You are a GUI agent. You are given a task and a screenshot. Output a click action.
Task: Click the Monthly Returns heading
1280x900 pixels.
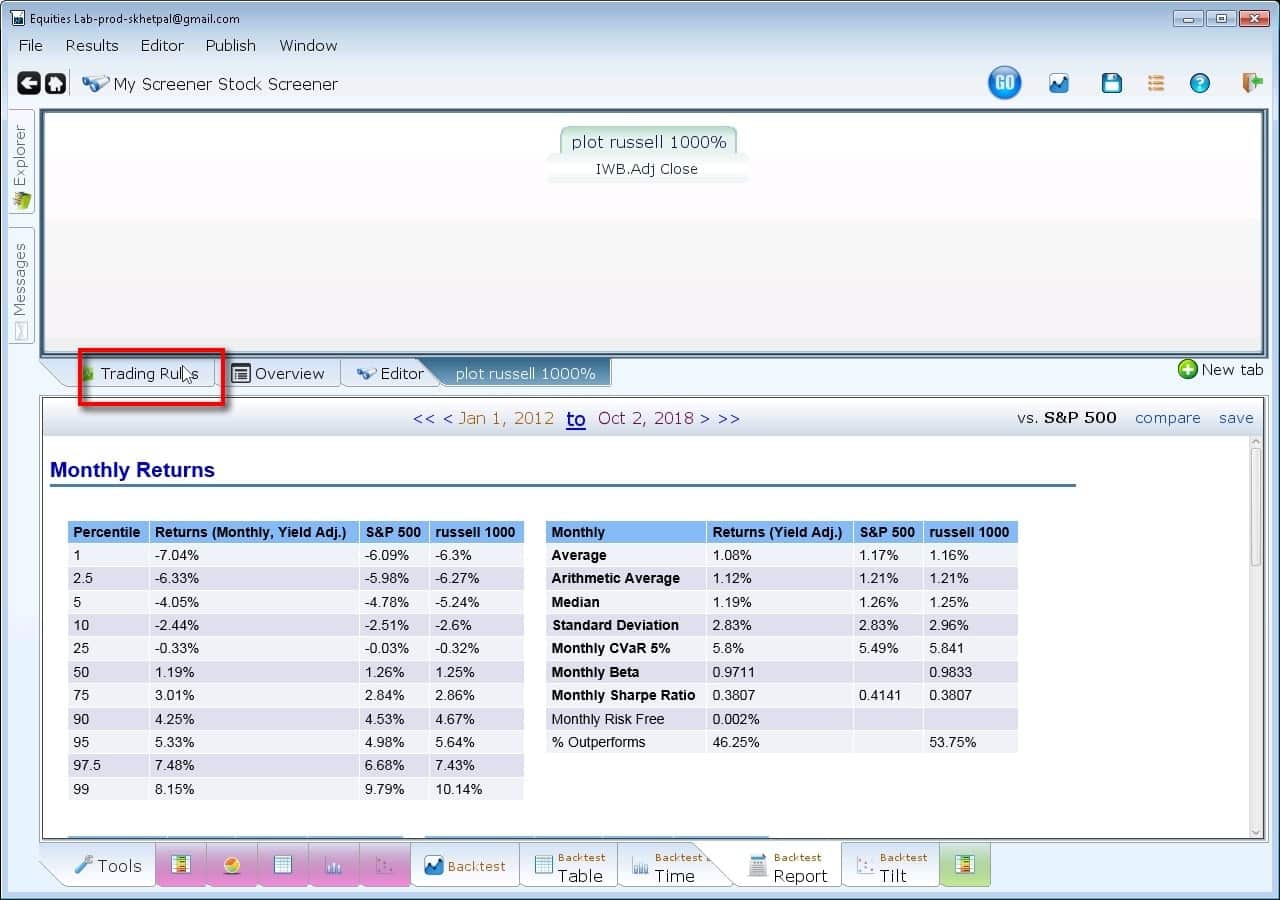tap(132, 470)
